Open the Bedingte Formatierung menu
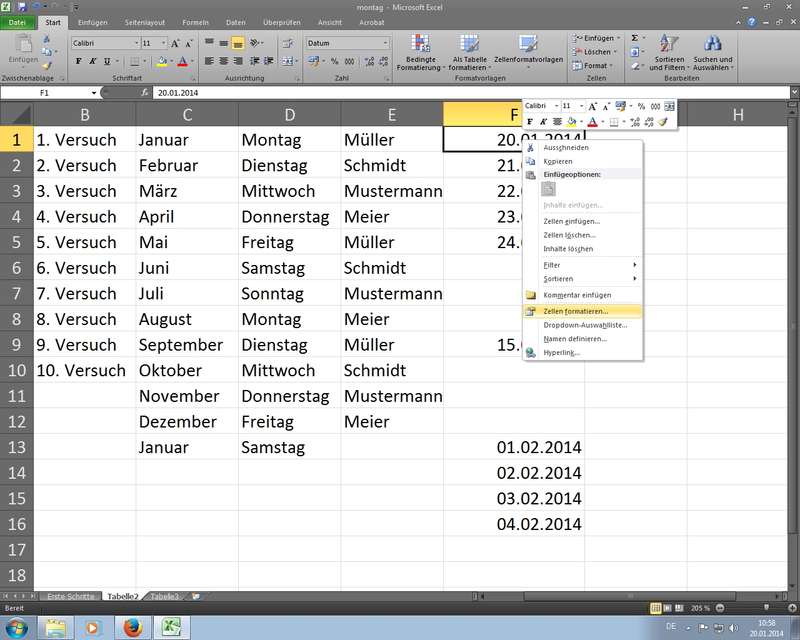 [x=420, y=53]
